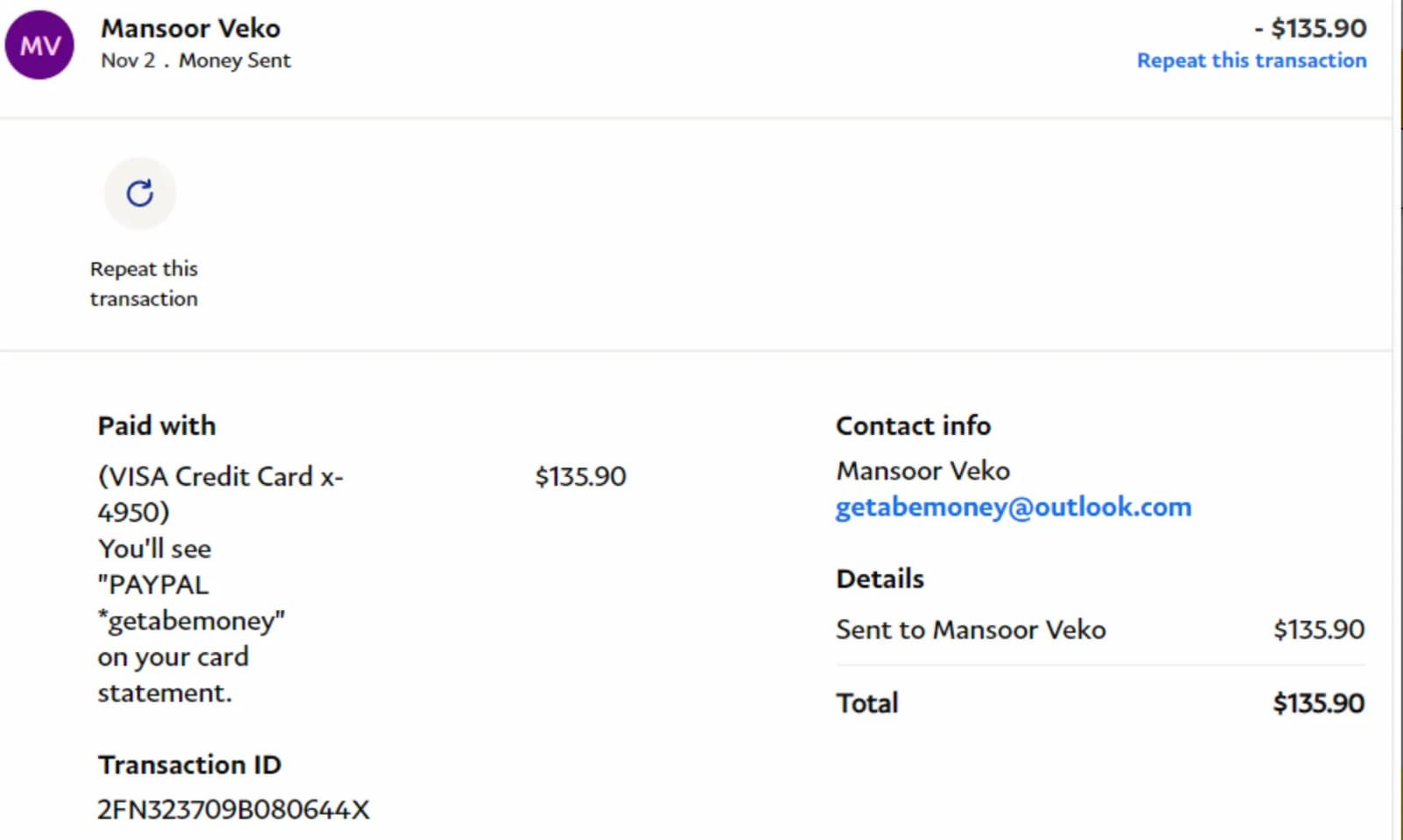Click the circular repeat arrow icon
This screenshot has width=1403, height=840.
click(140, 193)
